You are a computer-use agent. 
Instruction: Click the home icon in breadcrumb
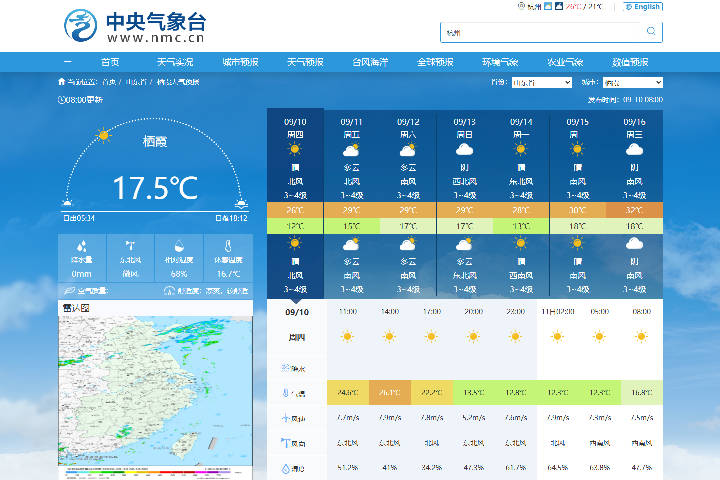pos(62,82)
